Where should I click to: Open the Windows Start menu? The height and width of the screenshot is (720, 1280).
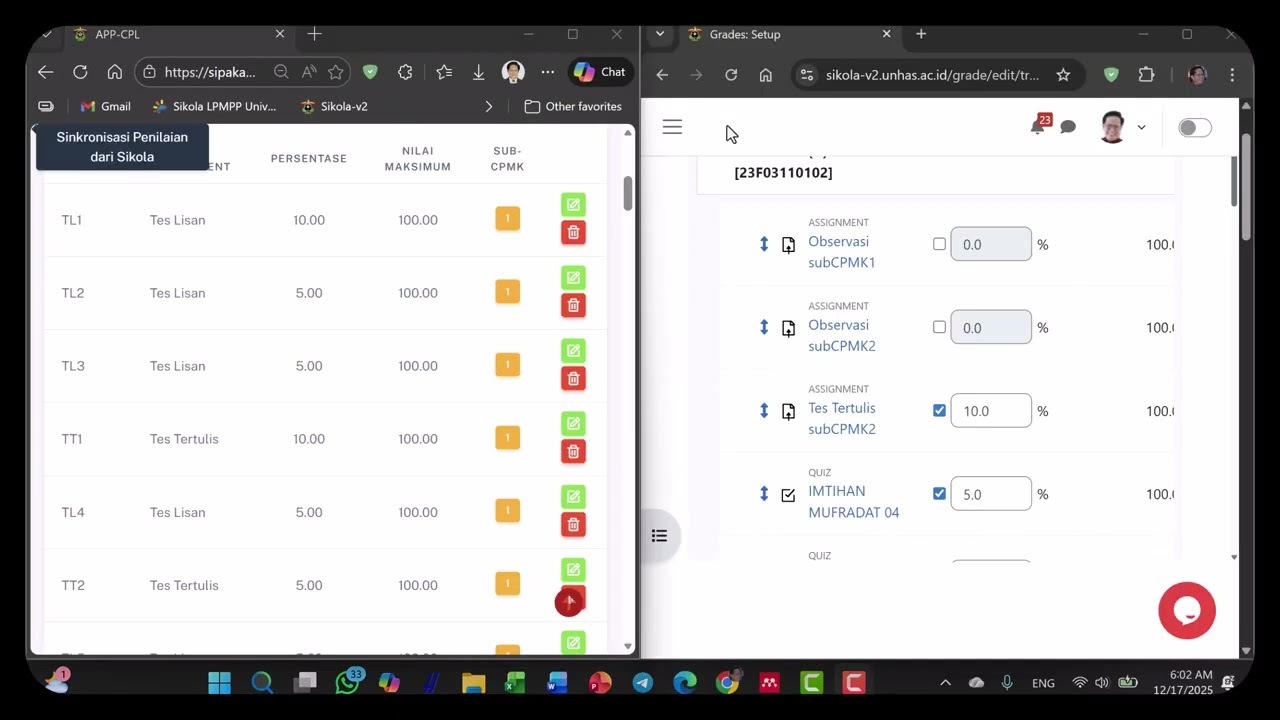click(x=219, y=683)
